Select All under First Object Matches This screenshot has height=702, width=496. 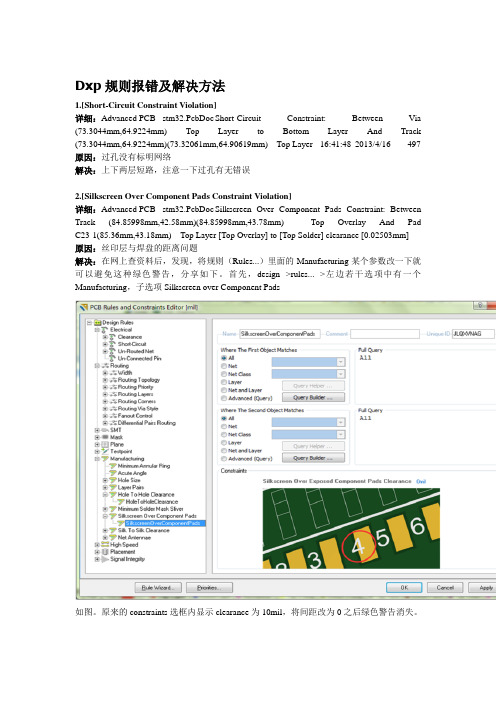pyautogui.click(x=224, y=358)
